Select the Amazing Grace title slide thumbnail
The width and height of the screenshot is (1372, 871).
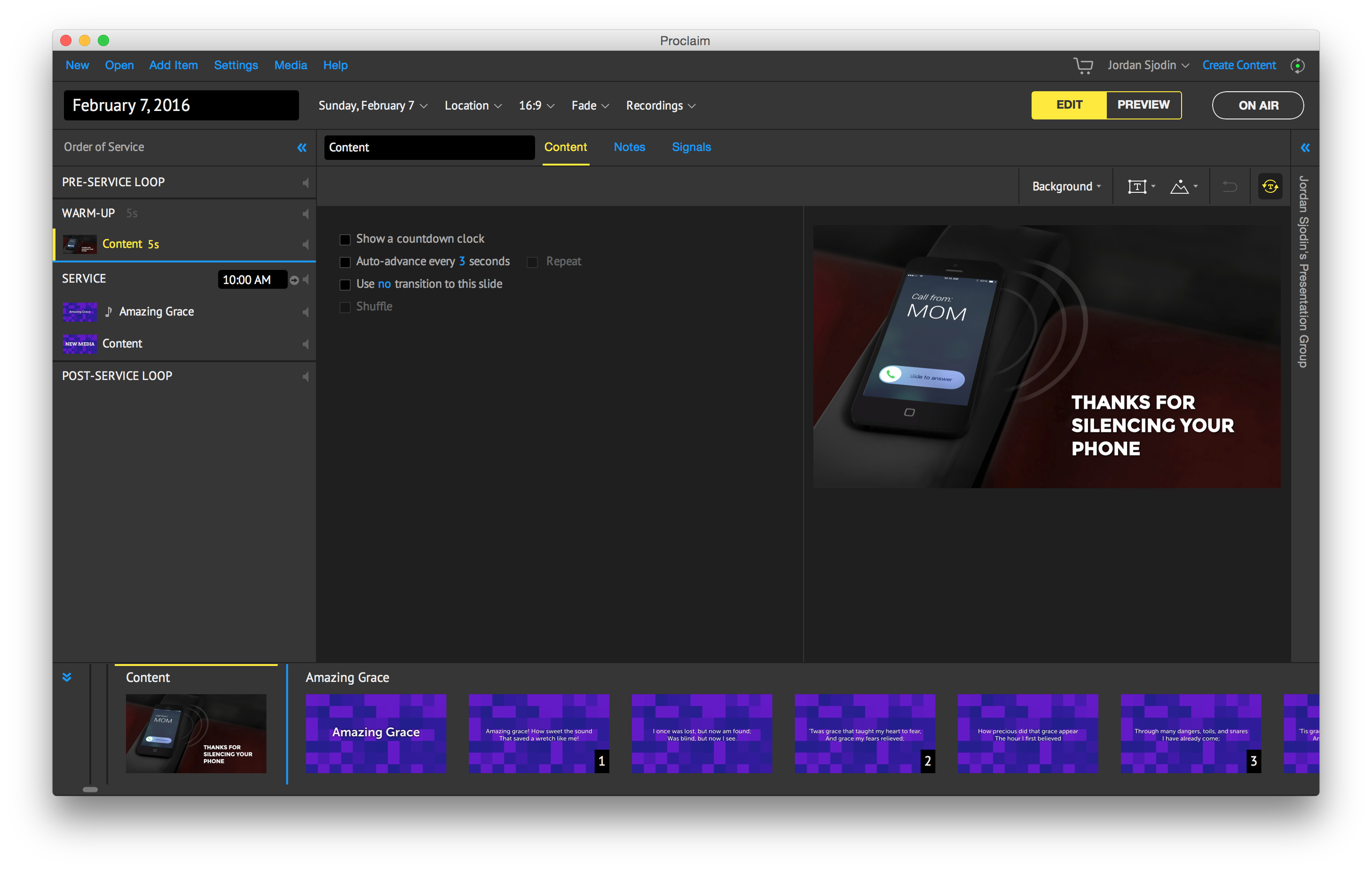376,733
